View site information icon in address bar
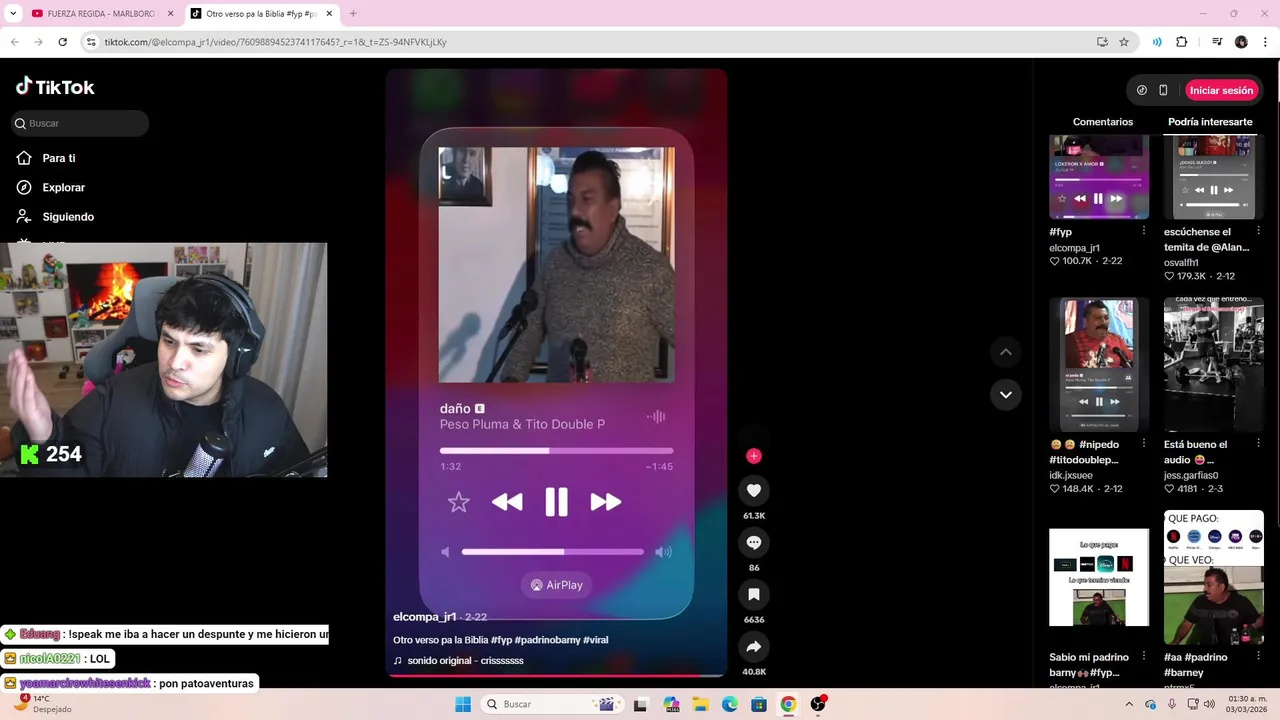1280x720 pixels. click(x=91, y=42)
